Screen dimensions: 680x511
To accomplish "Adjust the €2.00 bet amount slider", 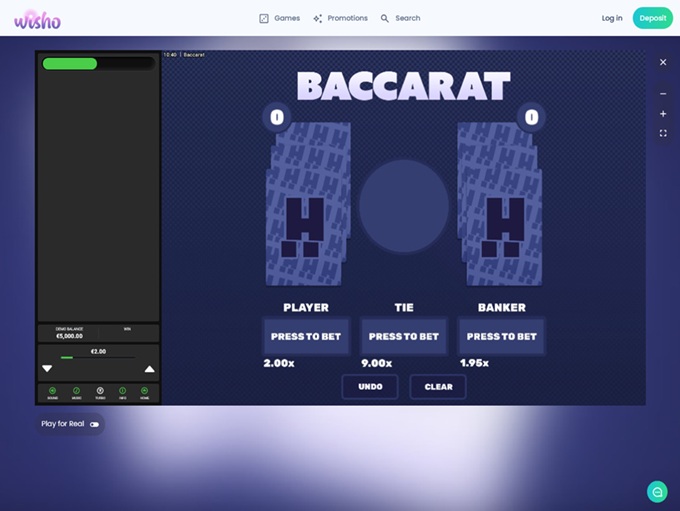I will point(98,357).
